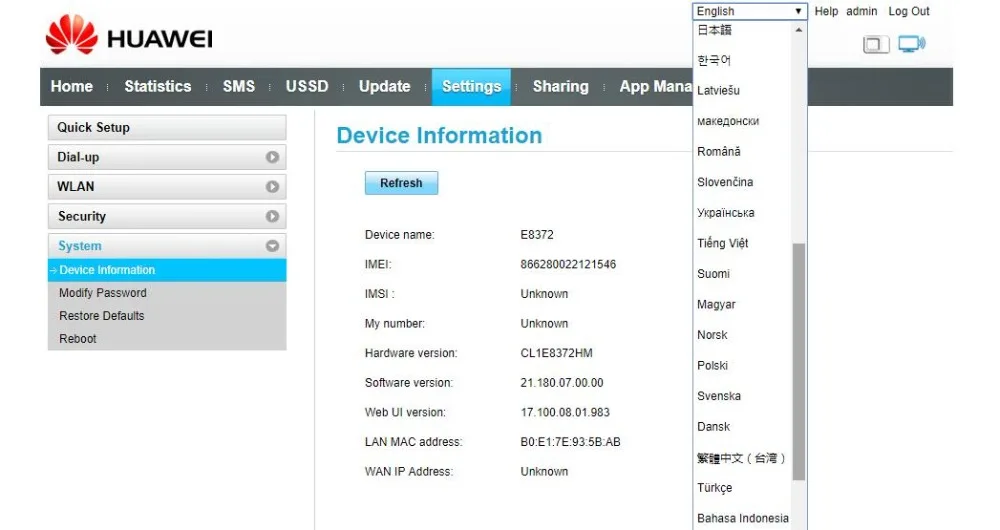Go to the Home tab

[71, 86]
